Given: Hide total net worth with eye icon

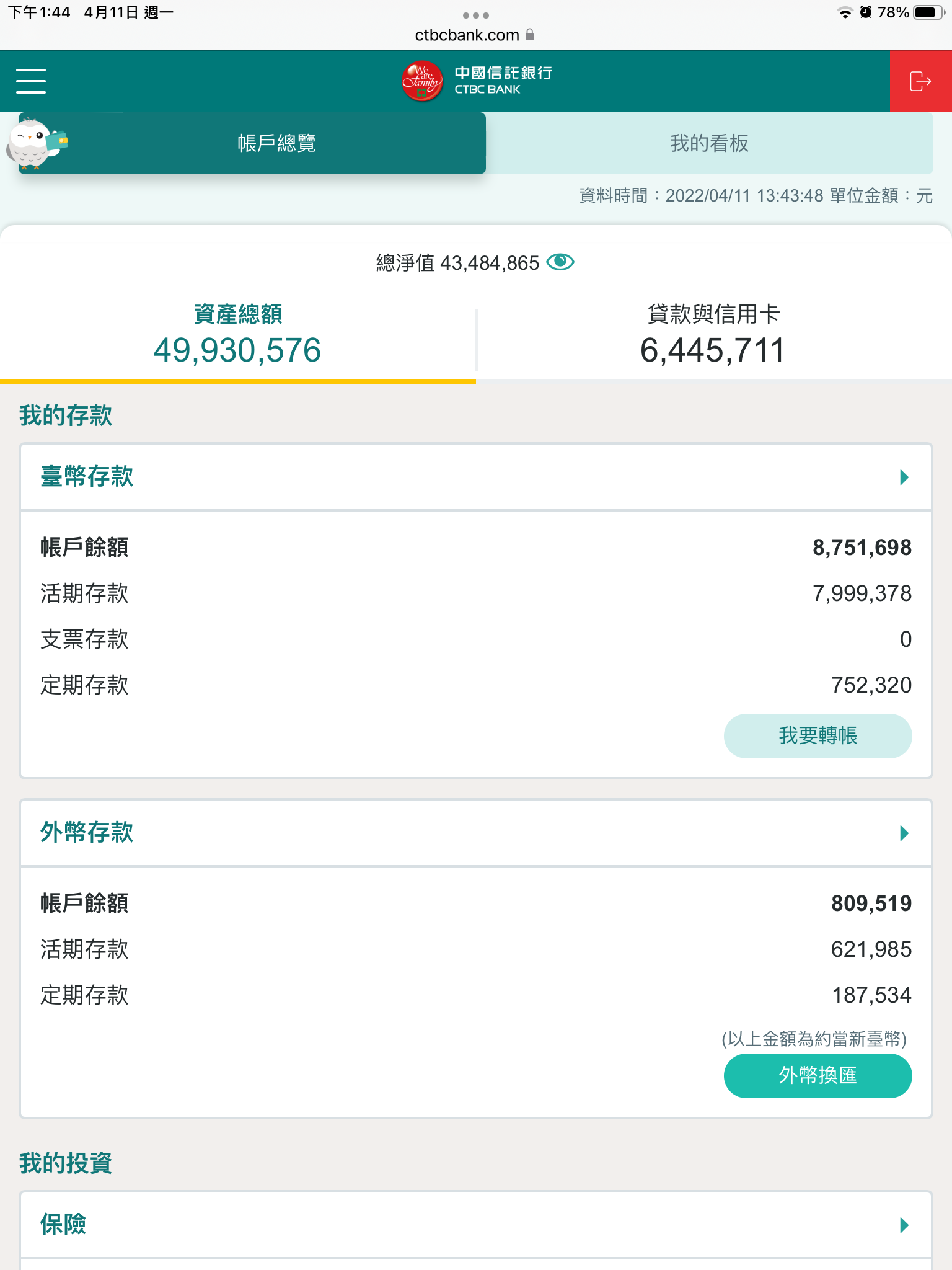Looking at the screenshot, I should pos(560,262).
